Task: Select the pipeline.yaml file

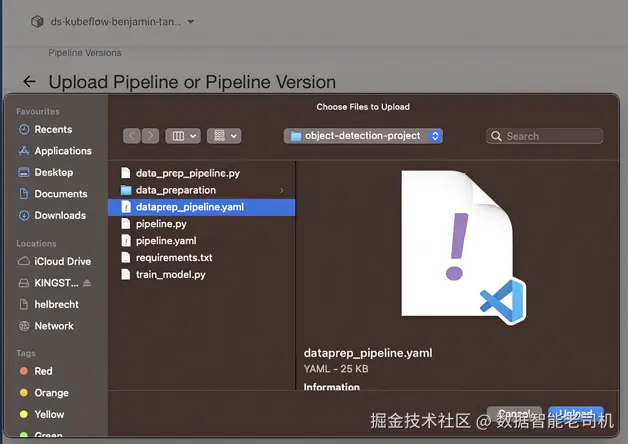Action: 201,241
